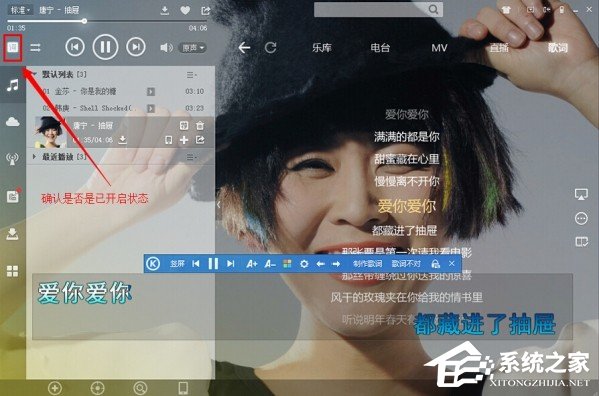Click the 唐宁 album cover thumbnail

(x=50, y=132)
